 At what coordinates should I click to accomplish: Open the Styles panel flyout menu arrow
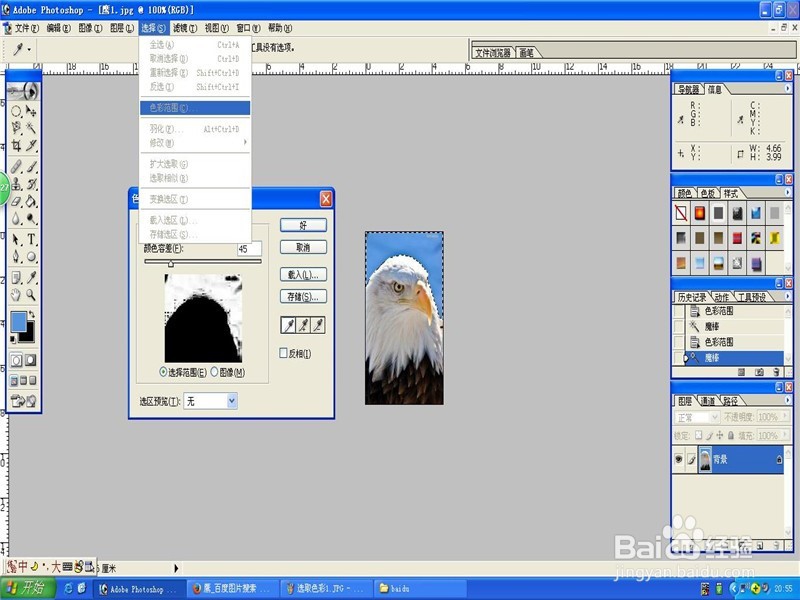(x=787, y=192)
